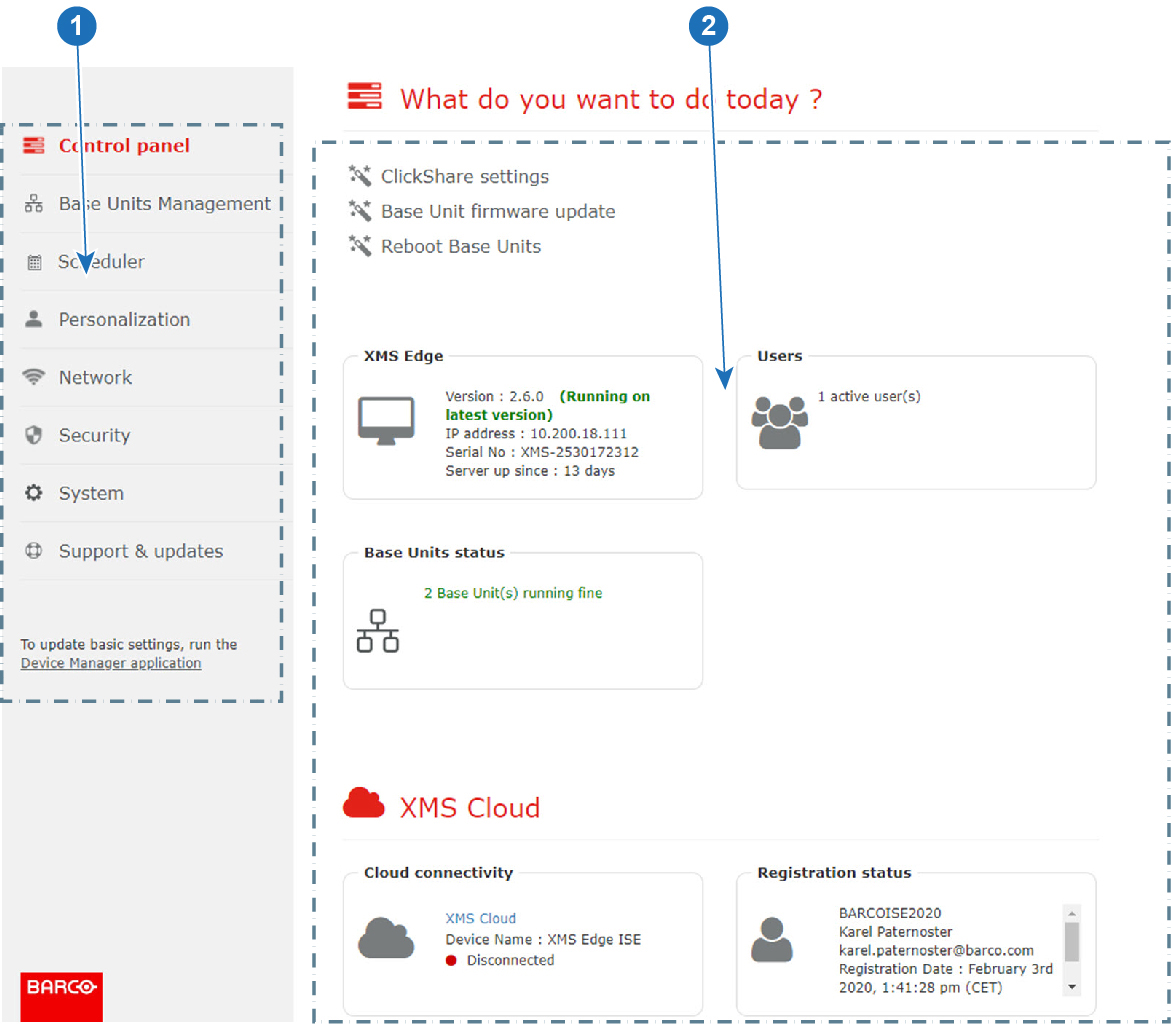Screen dimensions: 1171x1024
Task: Click the Serial No XMS-2530172312 text
Action: point(542,452)
